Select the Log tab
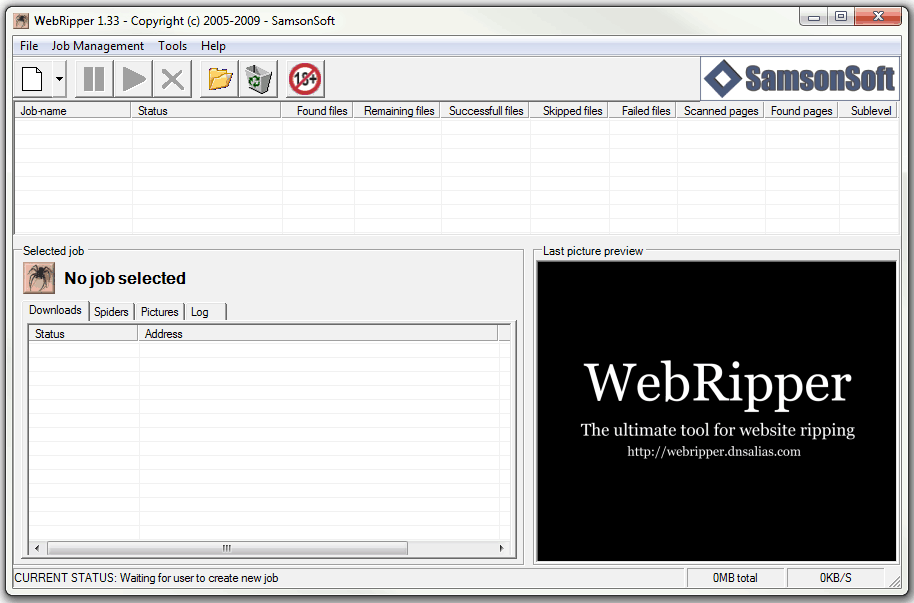 [200, 312]
